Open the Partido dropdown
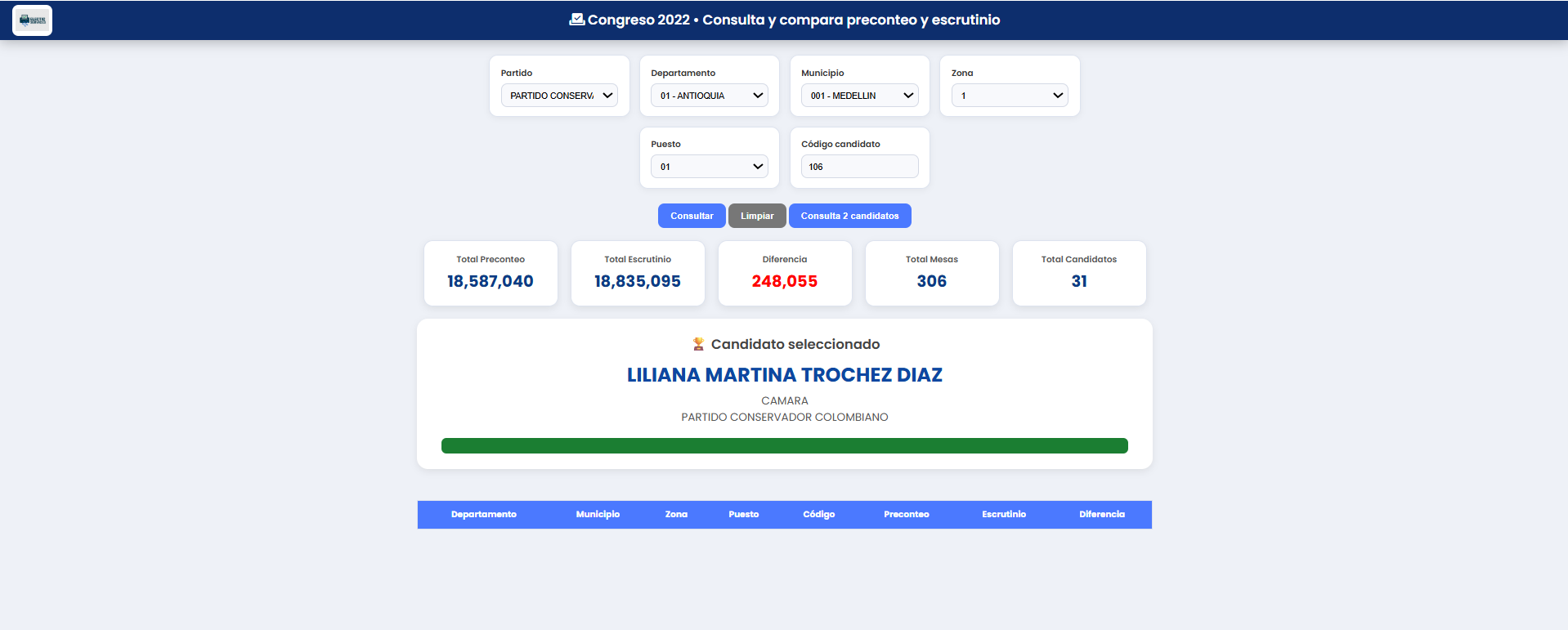1568x630 pixels. click(559, 96)
